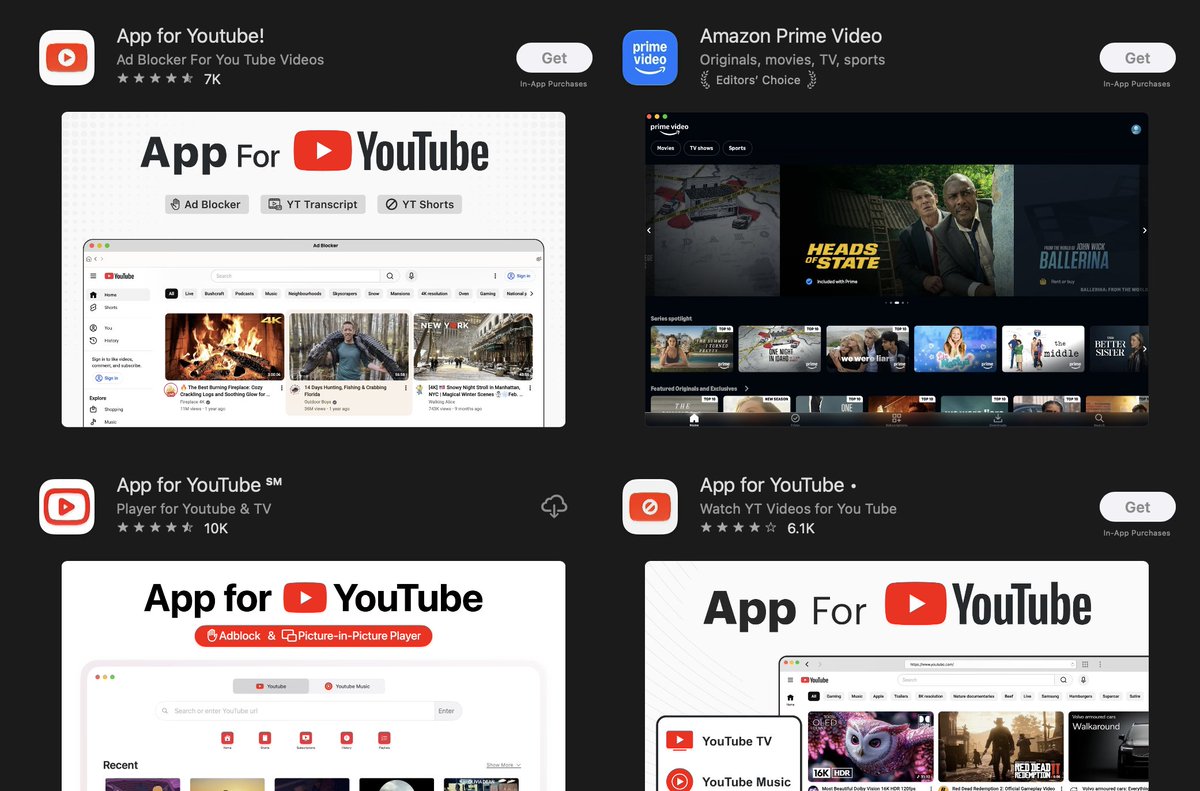This screenshot has width=1200, height=791.
Task: Open the "App for Youtube!" title link
Action: 191,36
